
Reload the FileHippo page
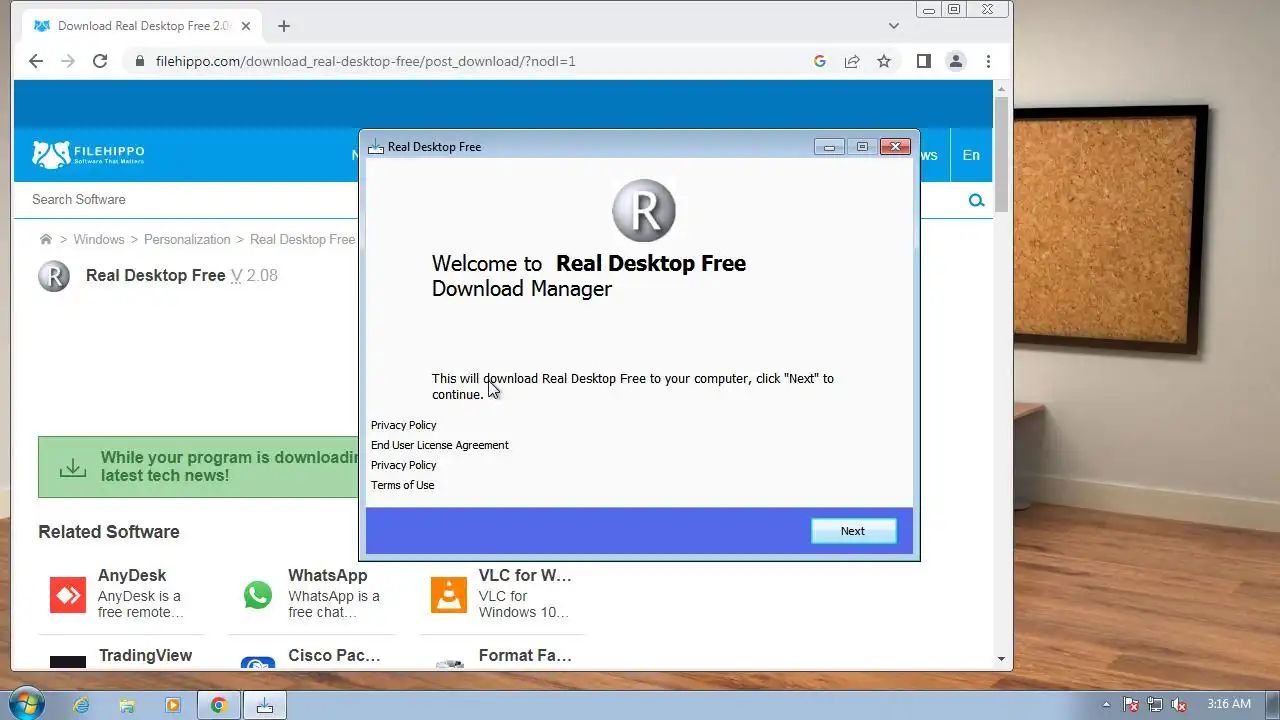click(100, 61)
